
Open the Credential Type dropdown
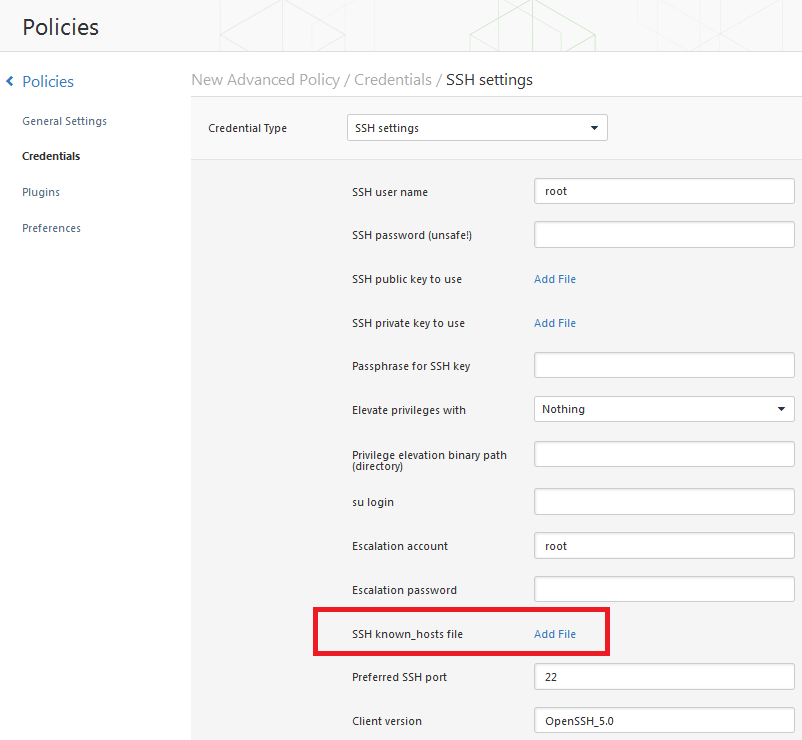coord(477,128)
